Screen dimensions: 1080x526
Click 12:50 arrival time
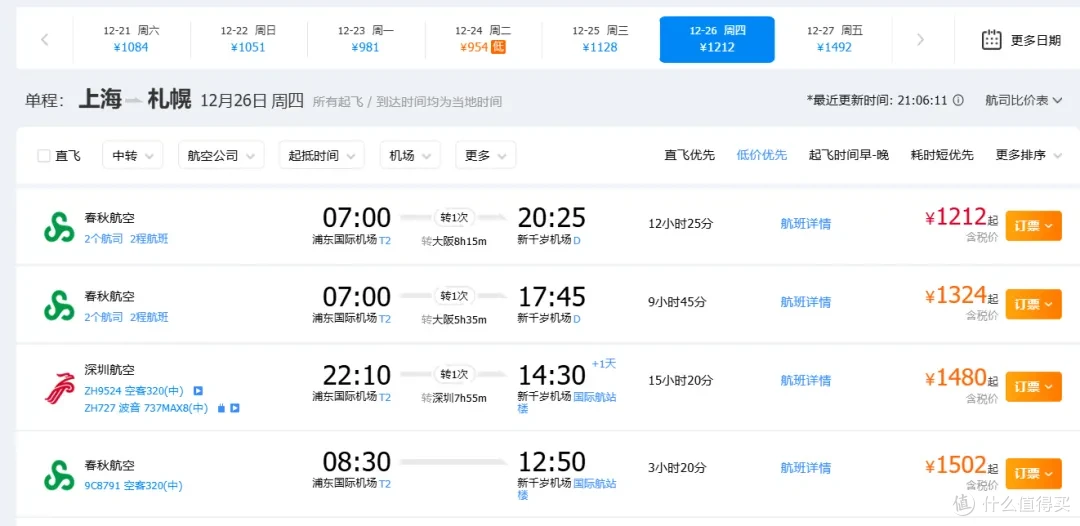pos(552,462)
